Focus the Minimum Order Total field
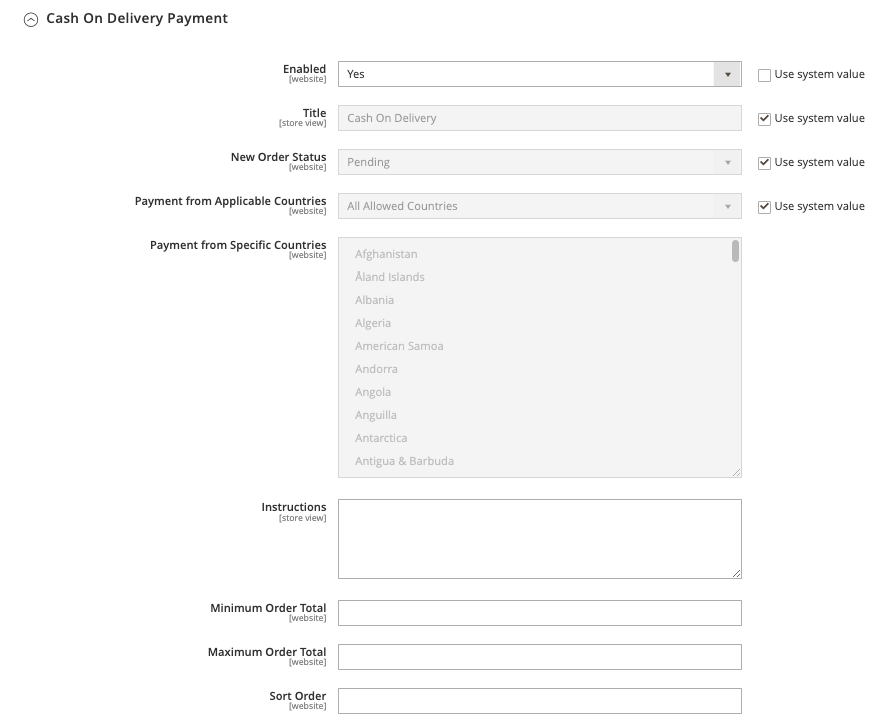Screen dimensions: 889x726 539,613
